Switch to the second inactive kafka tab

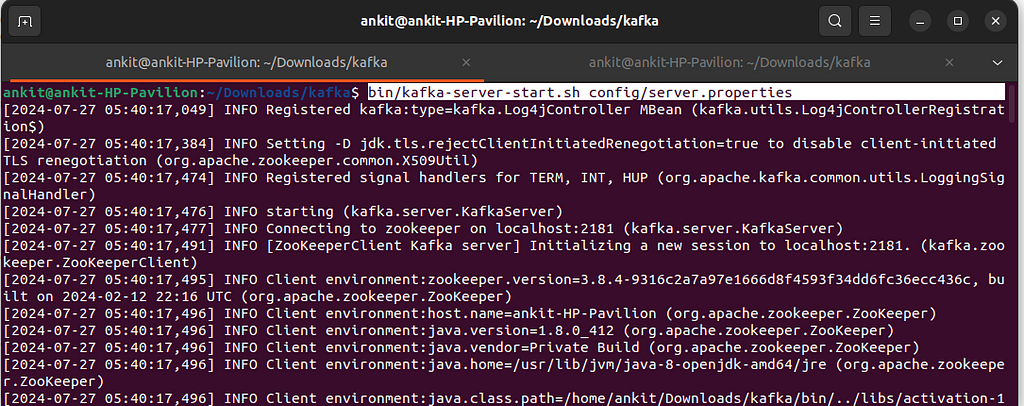click(729, 63)
